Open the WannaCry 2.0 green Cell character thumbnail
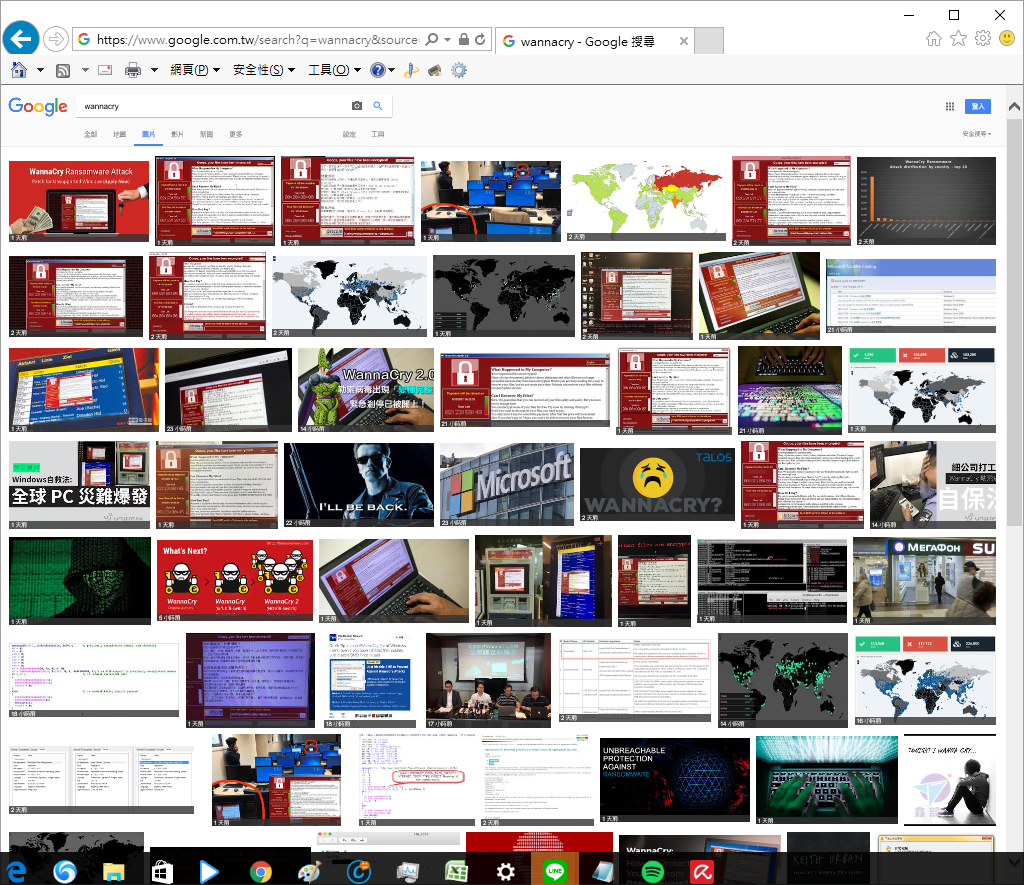Viewport: 1024px width, 885px height. (366, 390)
